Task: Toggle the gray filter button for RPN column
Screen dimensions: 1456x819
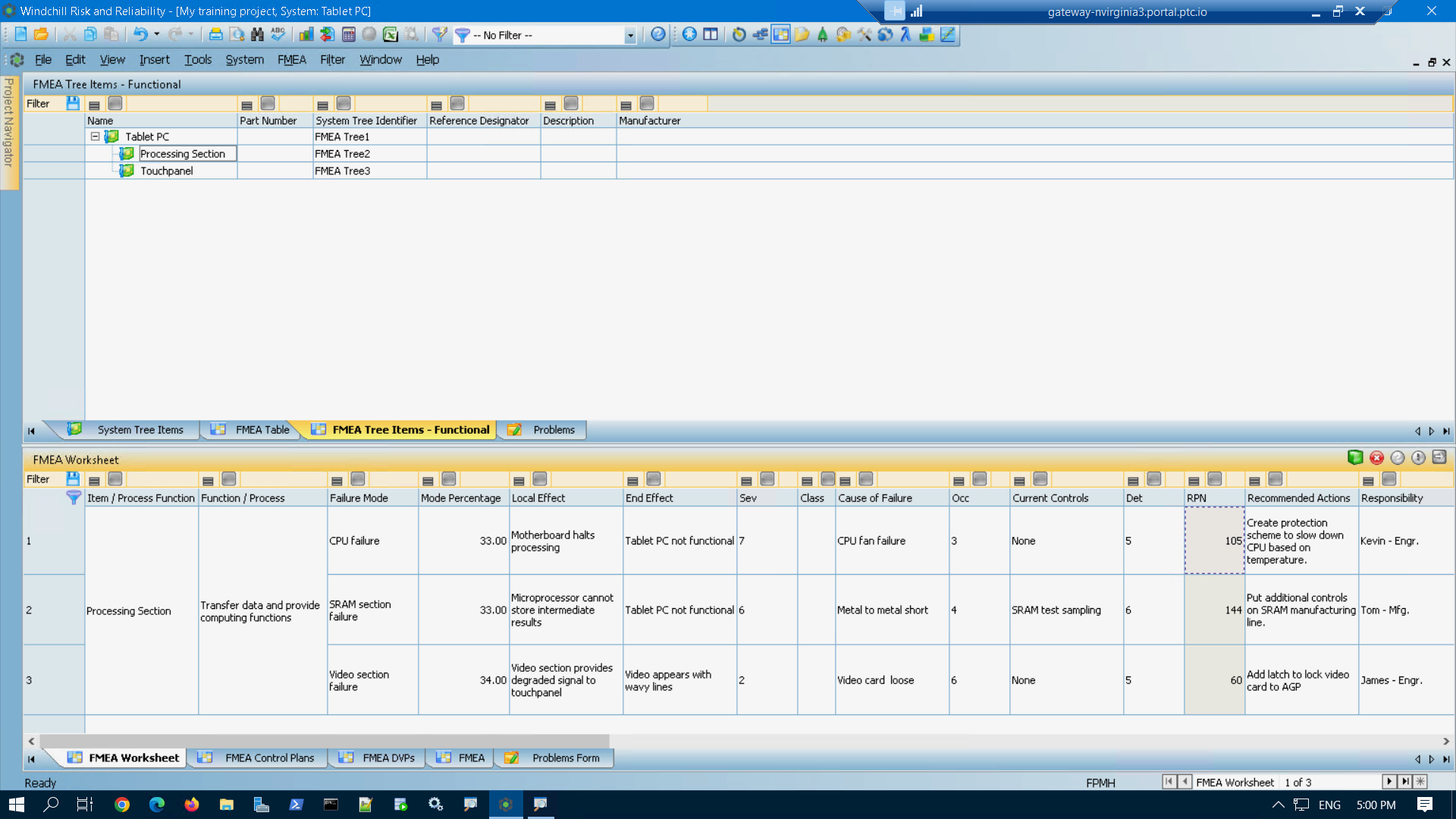Action: [1215, 479]
